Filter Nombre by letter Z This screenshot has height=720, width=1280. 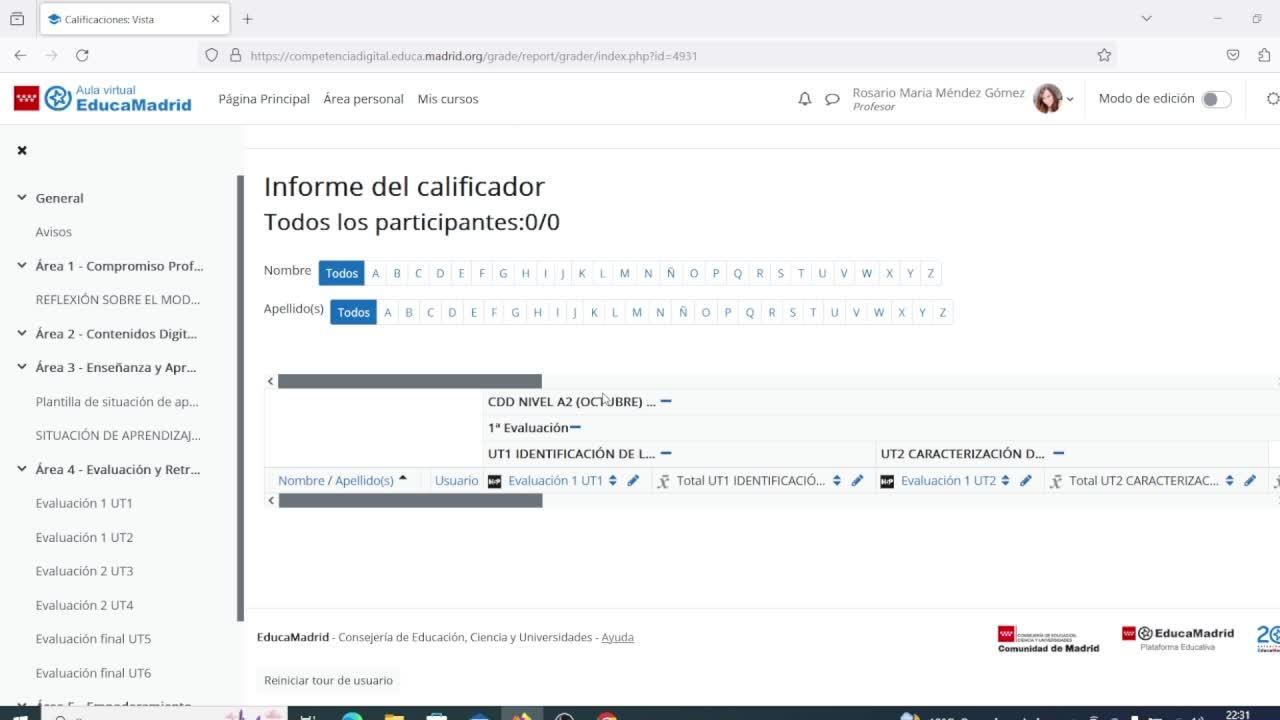pos(931,273)
